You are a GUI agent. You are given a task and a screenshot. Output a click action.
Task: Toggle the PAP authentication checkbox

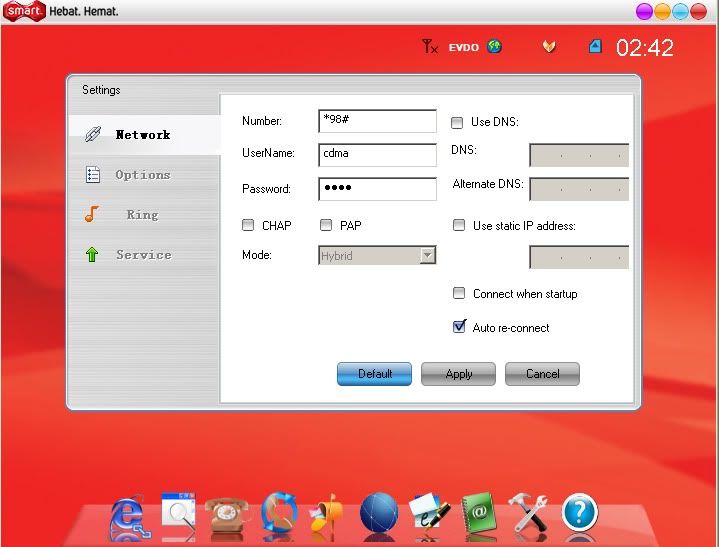coord(326,225)
